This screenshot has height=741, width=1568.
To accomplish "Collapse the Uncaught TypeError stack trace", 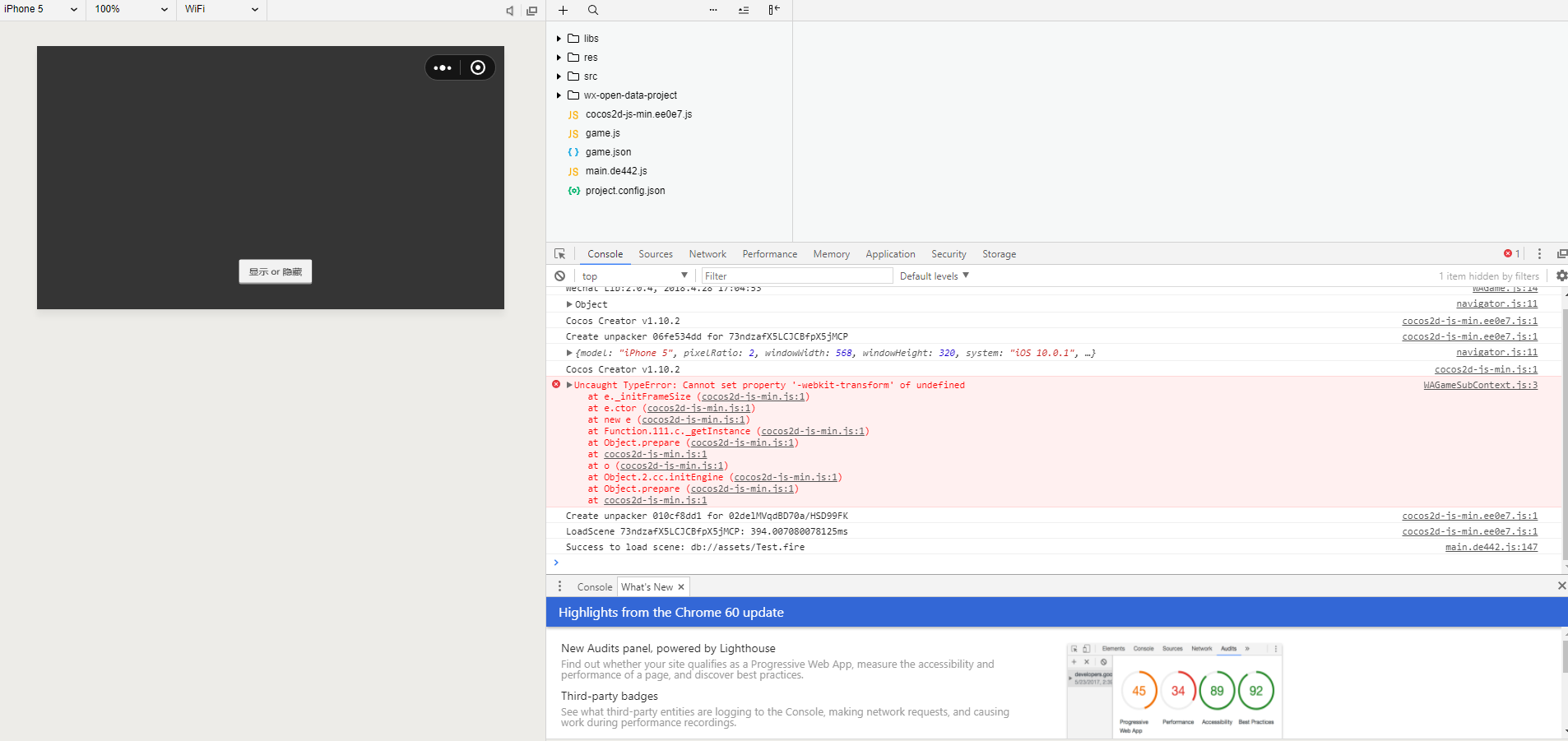I will point(569,385).
